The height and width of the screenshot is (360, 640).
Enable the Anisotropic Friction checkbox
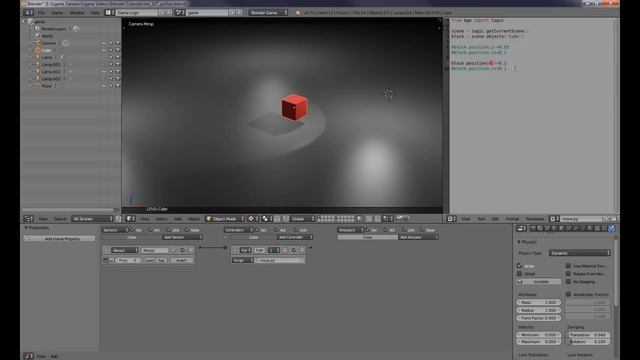click(568, 294)
